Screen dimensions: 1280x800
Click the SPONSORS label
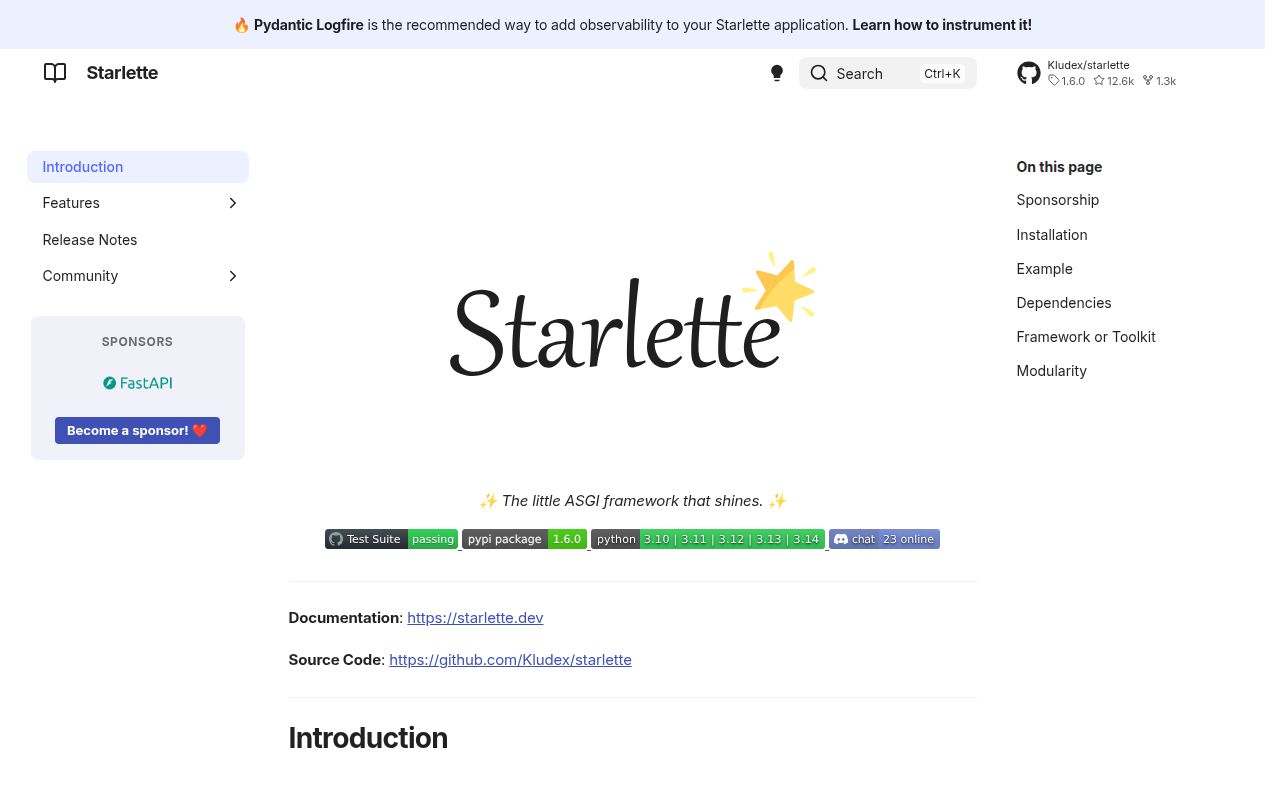[x=137, y=342]
